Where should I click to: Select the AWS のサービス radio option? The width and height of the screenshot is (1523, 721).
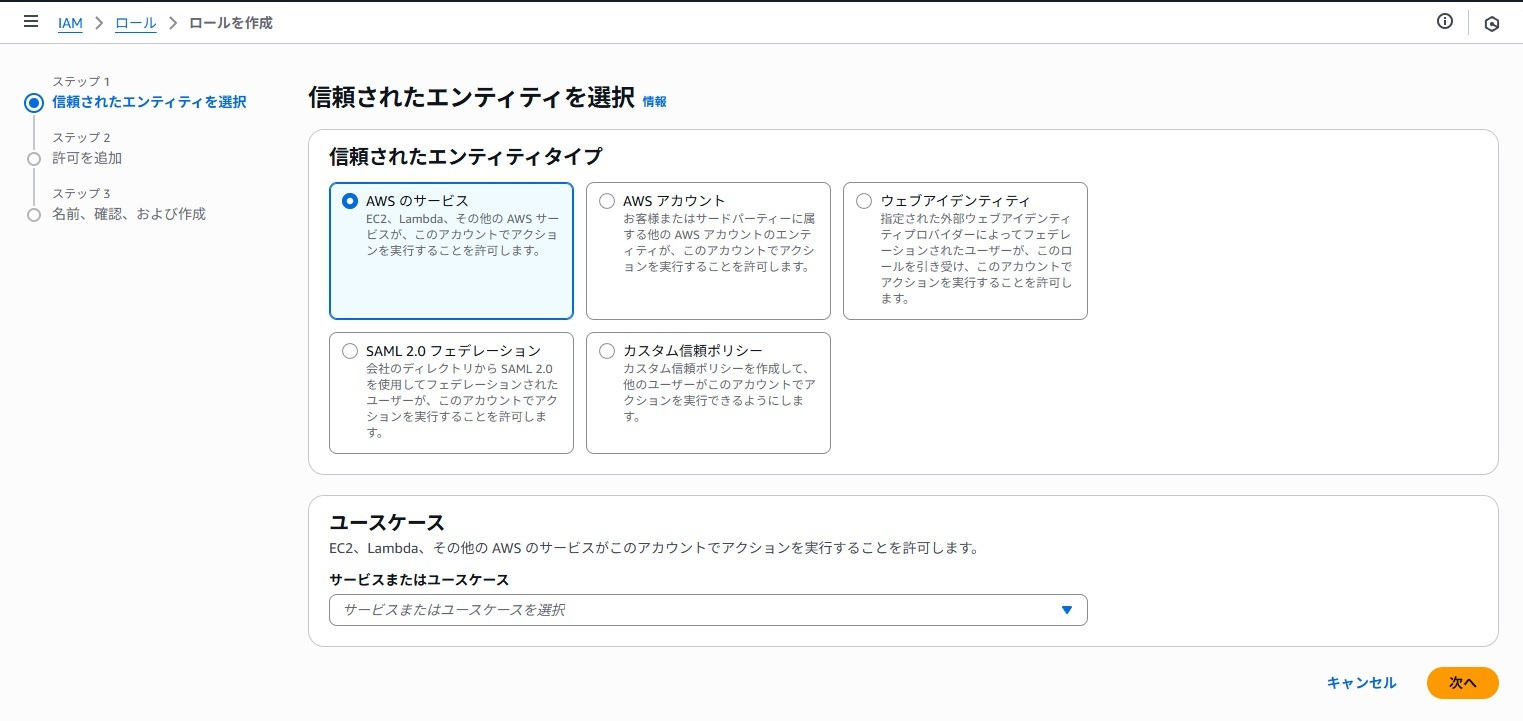[x=350, y=201]
